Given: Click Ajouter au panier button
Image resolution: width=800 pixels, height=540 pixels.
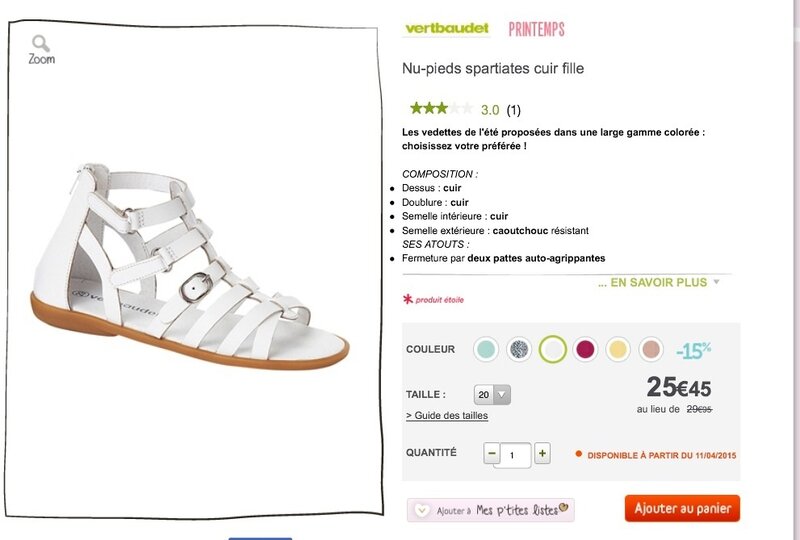Looking at the screenshot, I should pyautogui.click(x=682, y=508).
